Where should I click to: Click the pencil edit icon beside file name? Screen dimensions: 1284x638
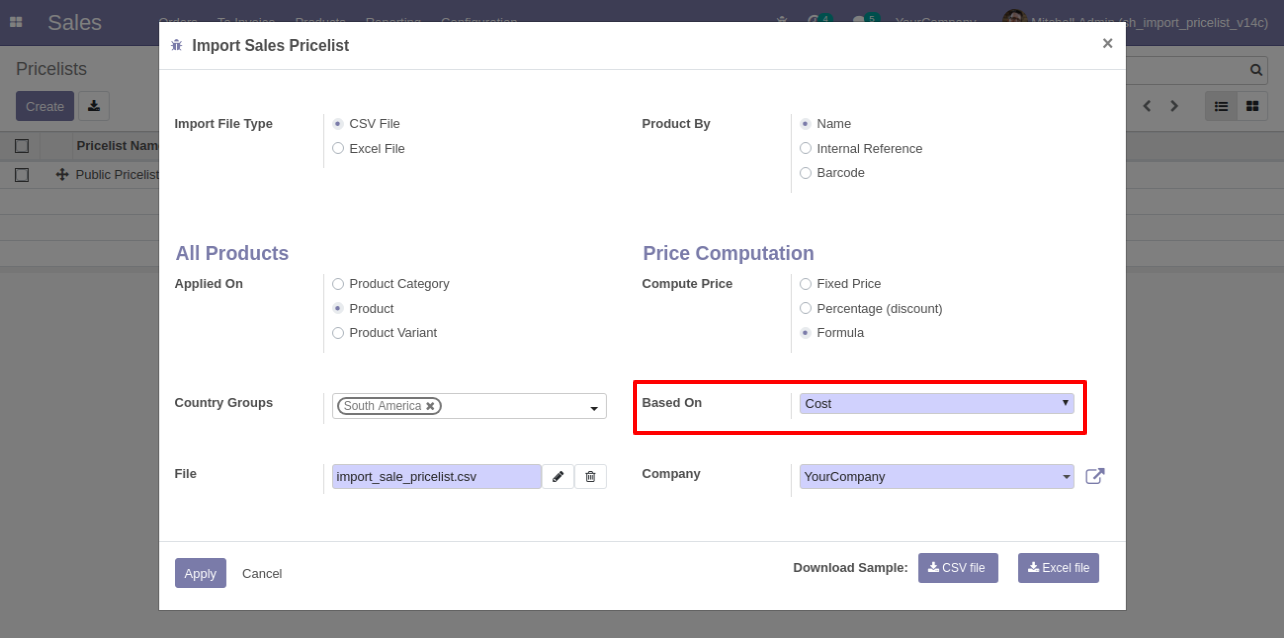[558, 477]
